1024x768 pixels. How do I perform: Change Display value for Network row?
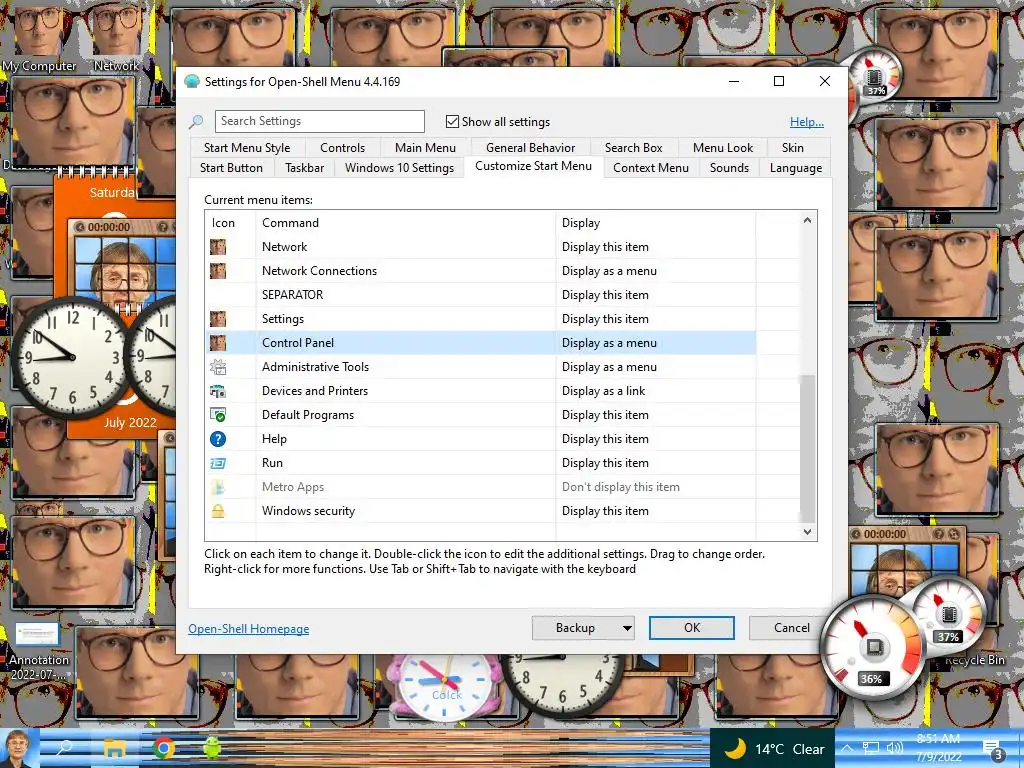[x=605, y=247]
